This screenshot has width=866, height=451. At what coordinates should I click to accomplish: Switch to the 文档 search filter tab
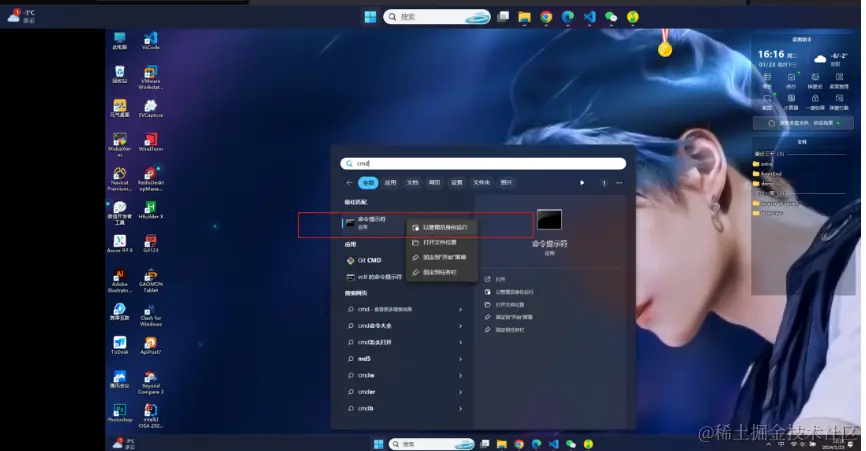click(413, 183)
